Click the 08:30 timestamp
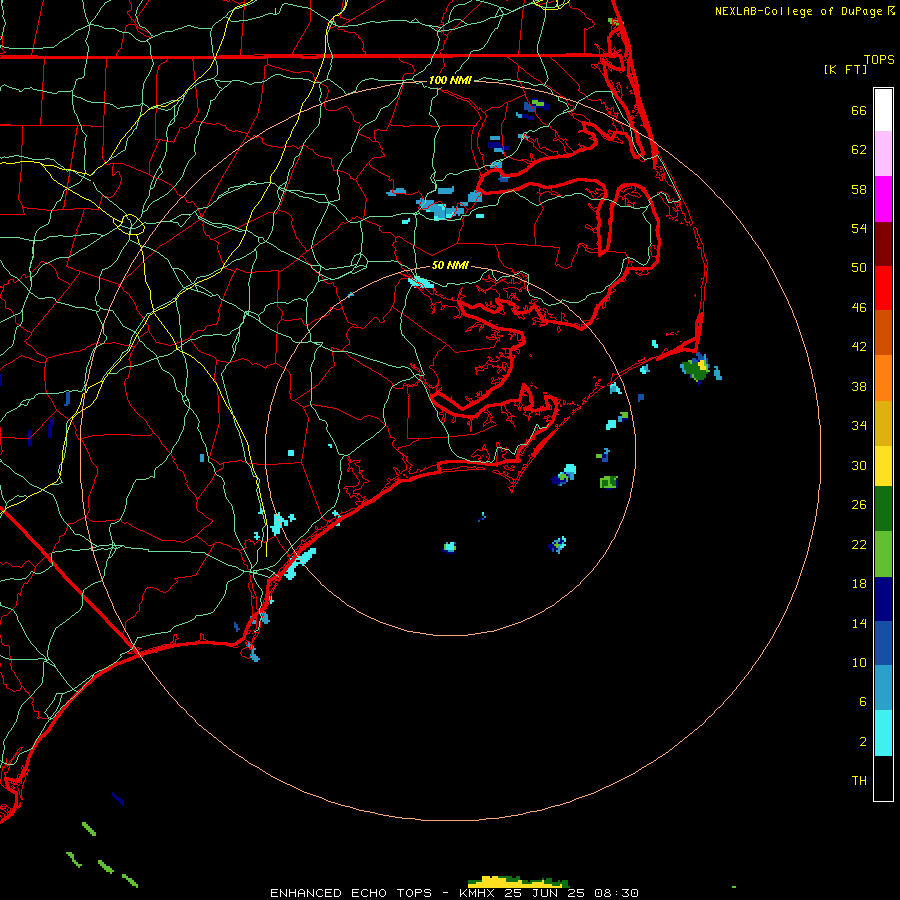900x900 pixels. tap(616, 893)
